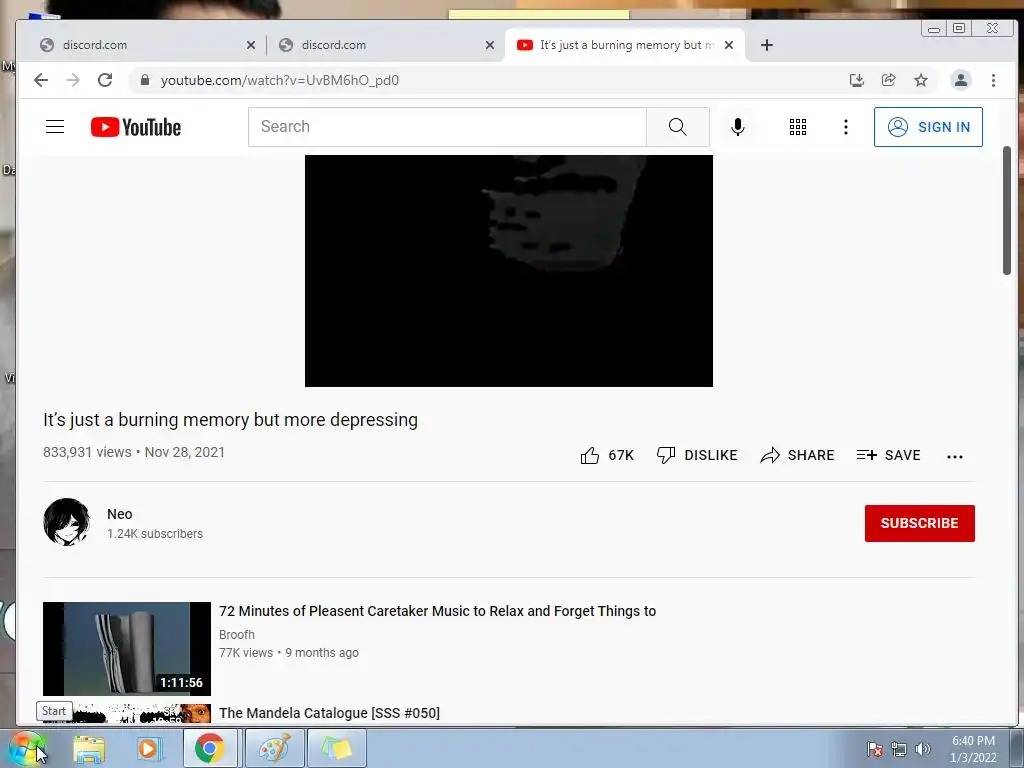
Task: Open YouTube settings three-dot menu
Action: pos(846,127)
